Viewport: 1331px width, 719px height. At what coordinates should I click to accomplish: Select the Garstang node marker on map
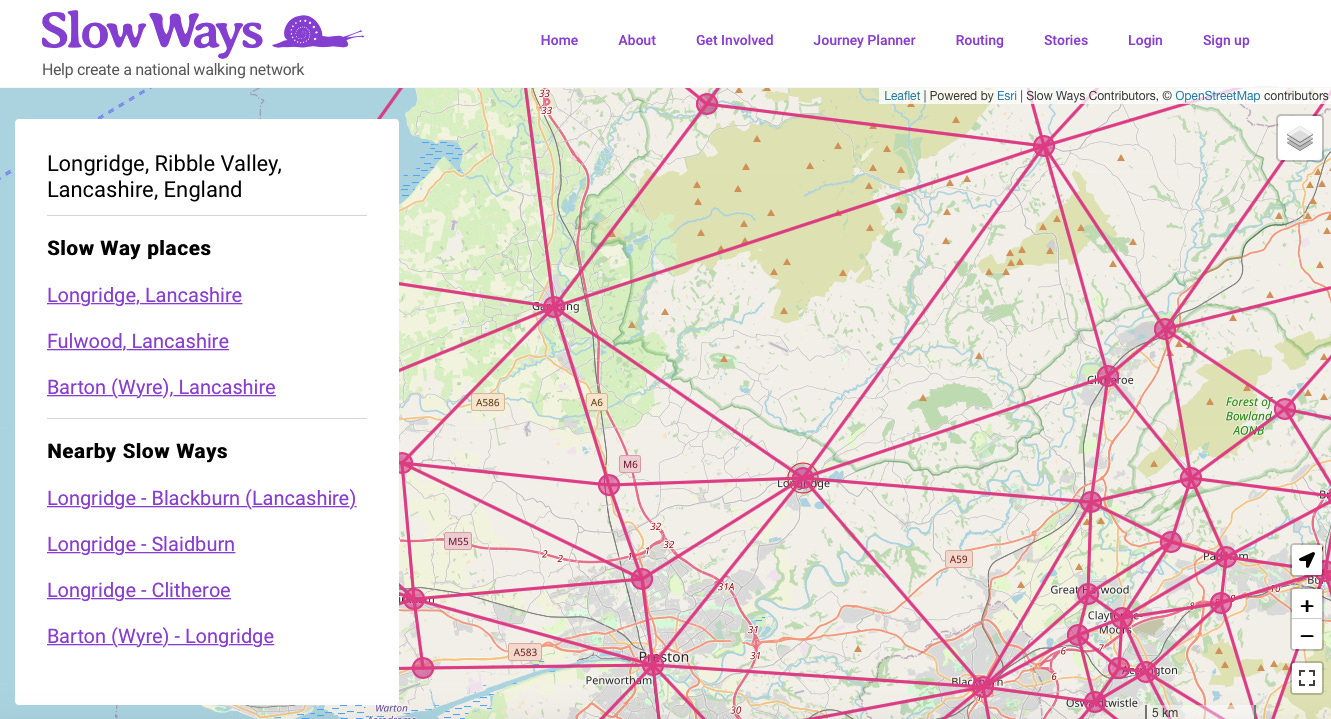tap(554, 307)
